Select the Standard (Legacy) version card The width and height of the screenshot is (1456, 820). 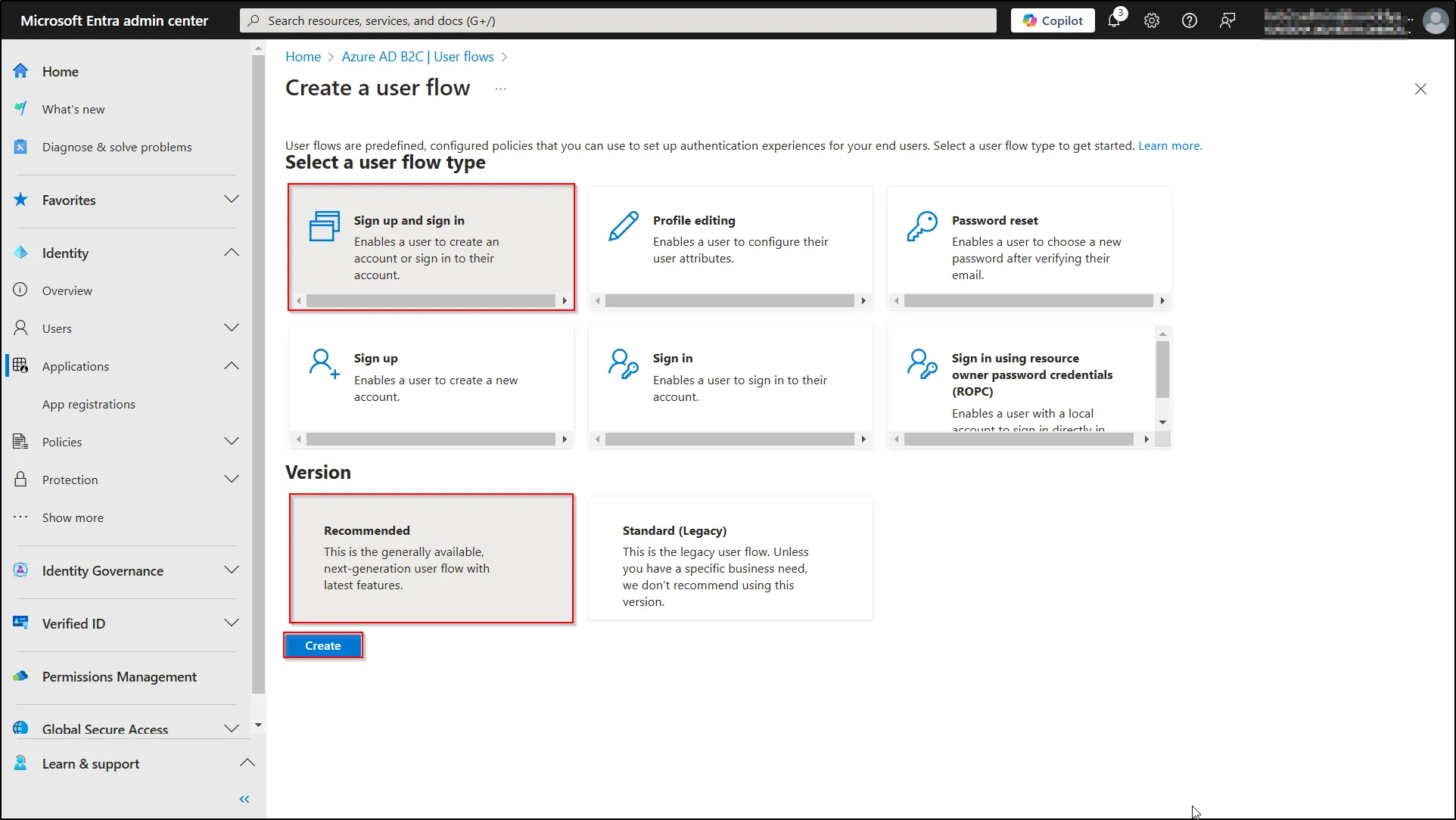(x=730, y=558)
